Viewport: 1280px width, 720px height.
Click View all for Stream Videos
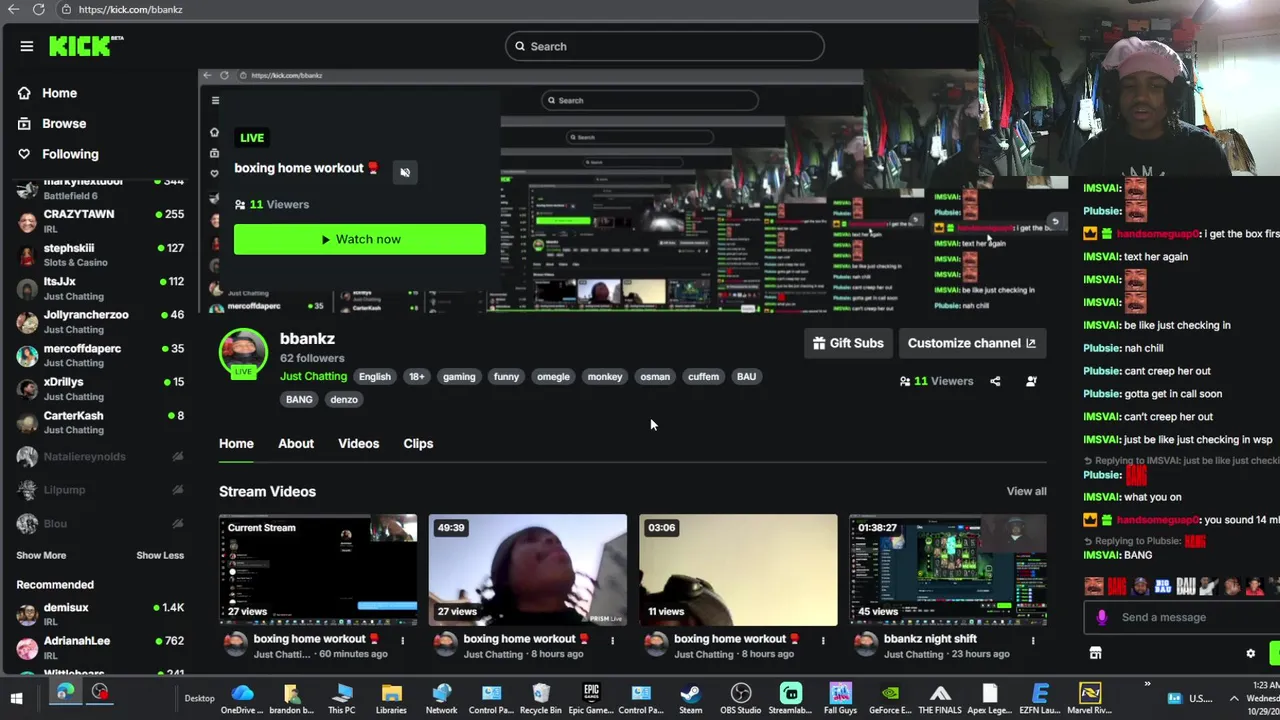[1026, 492]
